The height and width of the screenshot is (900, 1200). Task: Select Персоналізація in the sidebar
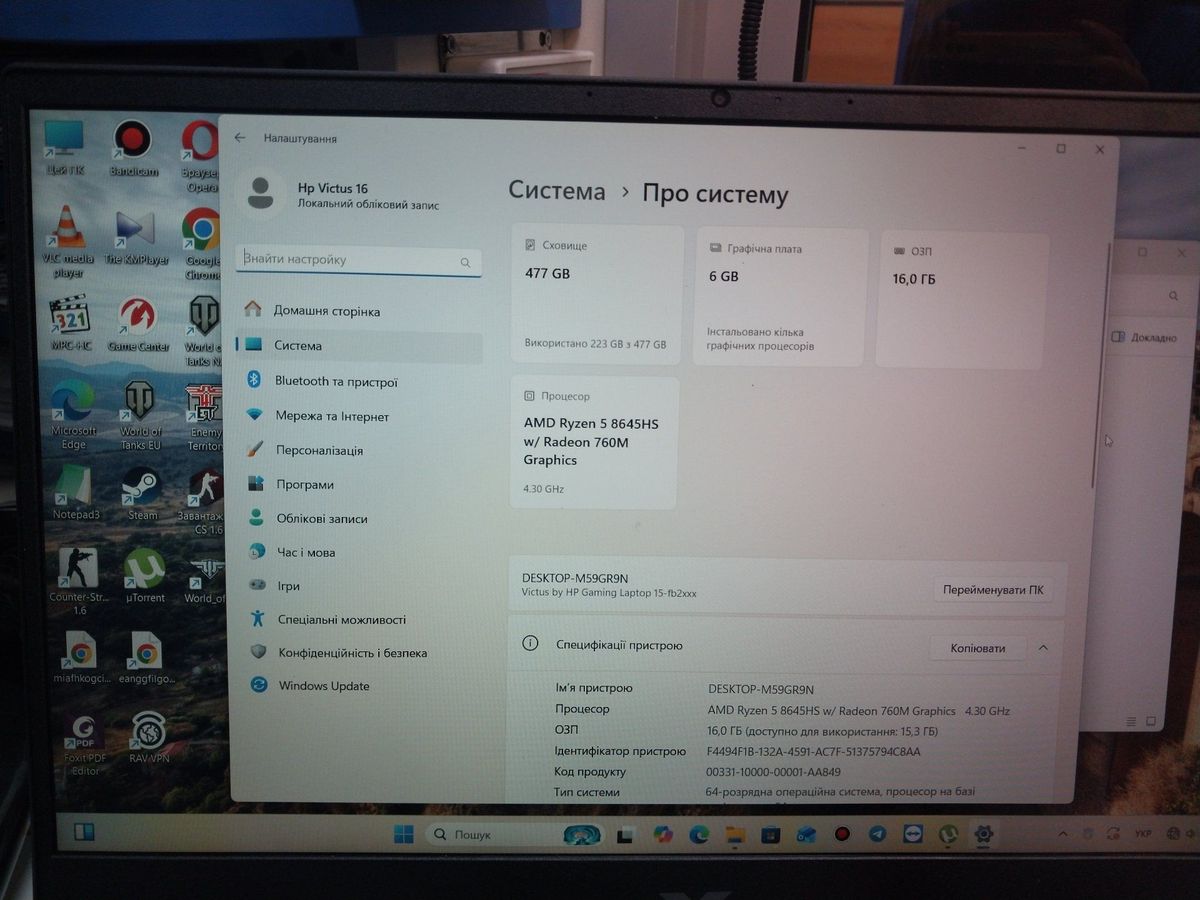(x=319, y=450)
